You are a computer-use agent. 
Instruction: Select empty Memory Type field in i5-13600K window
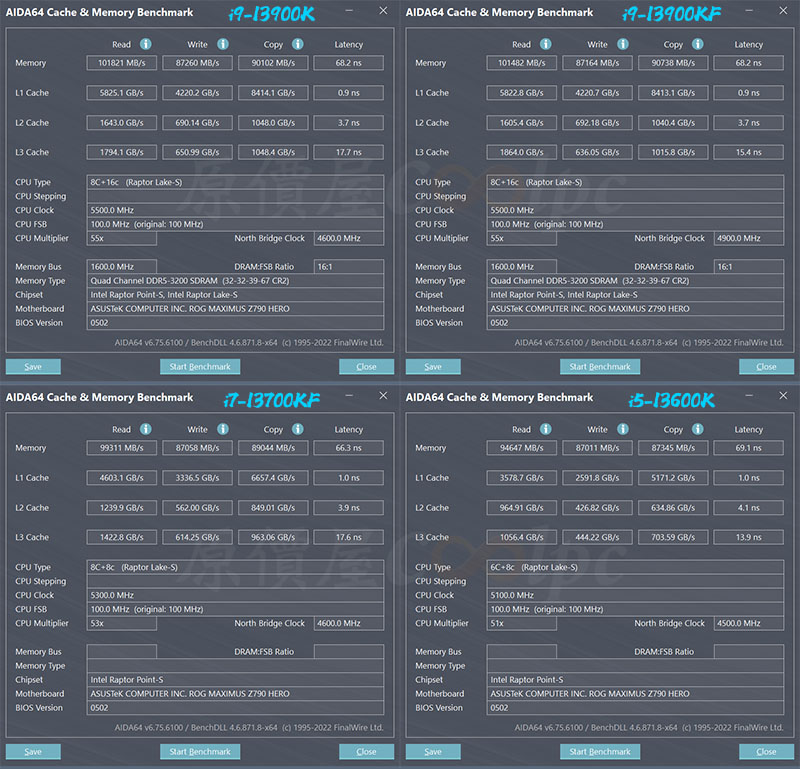(635, 665)
